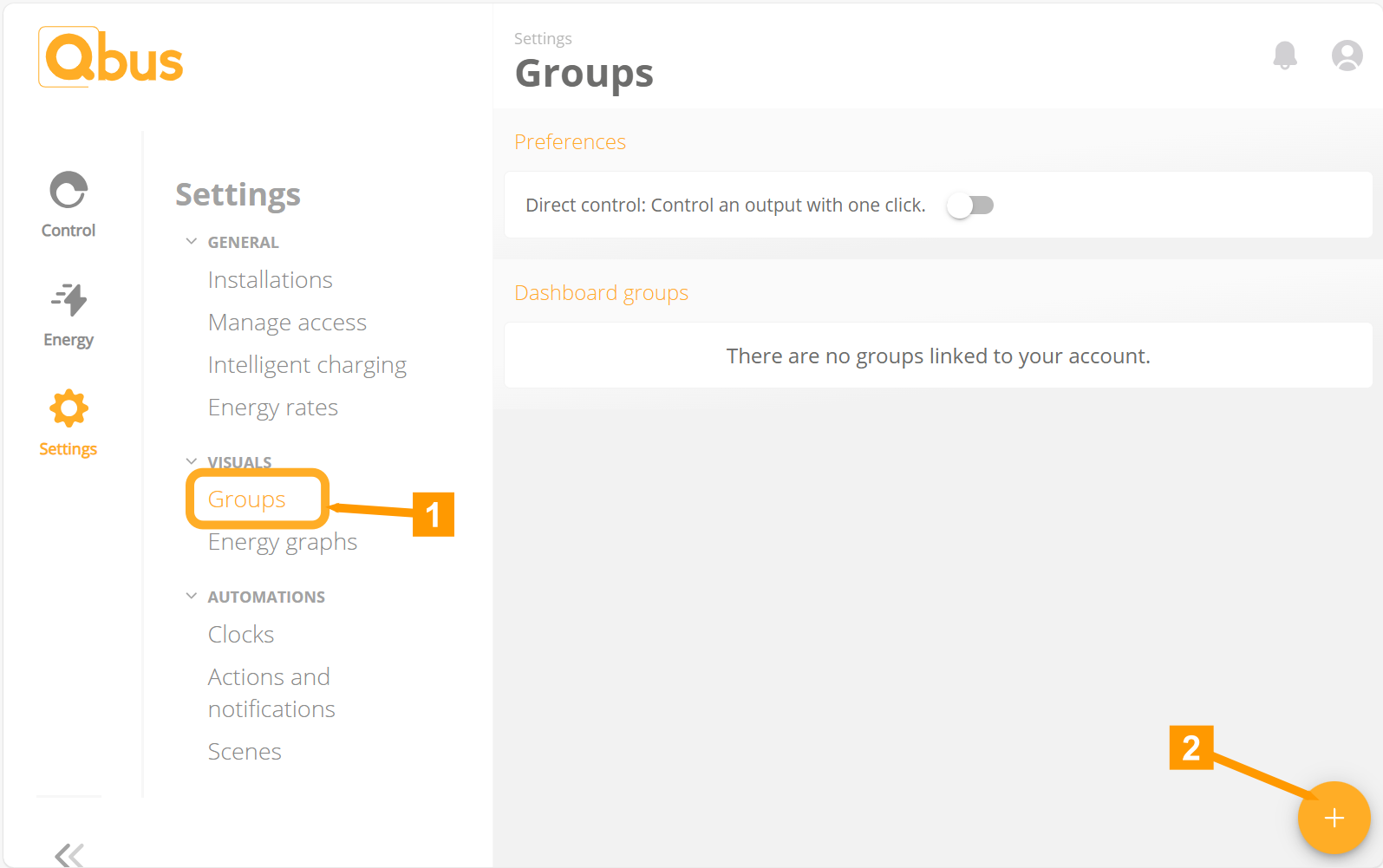Collapse the AUTOMATIONS section chevron

coord(192,596)
